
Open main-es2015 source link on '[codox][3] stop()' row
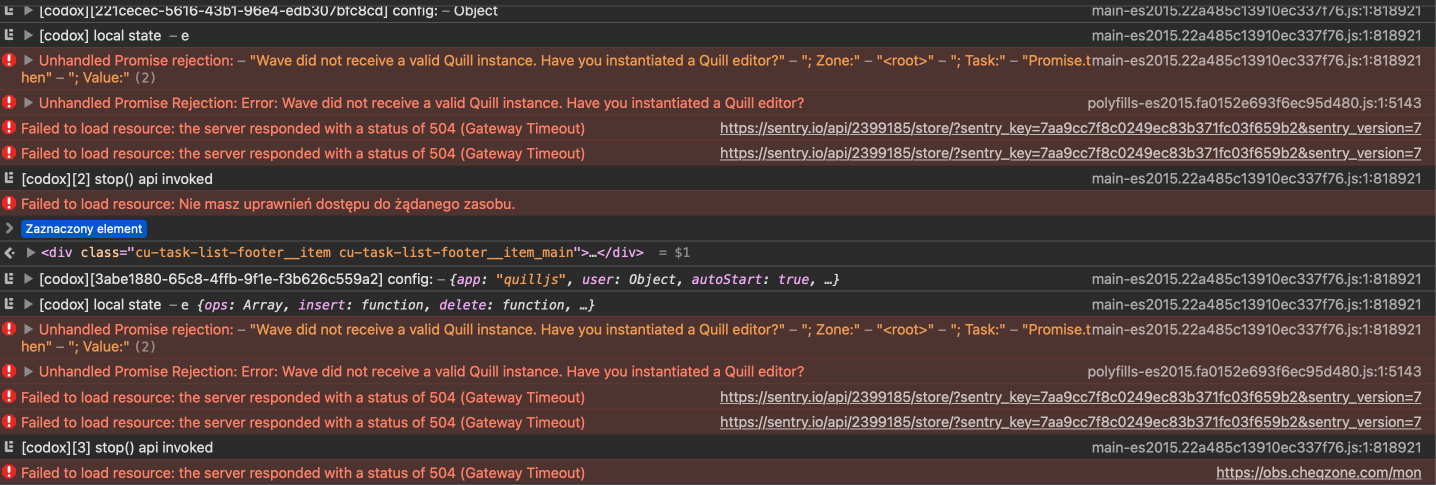click(x=1256, y=448)
